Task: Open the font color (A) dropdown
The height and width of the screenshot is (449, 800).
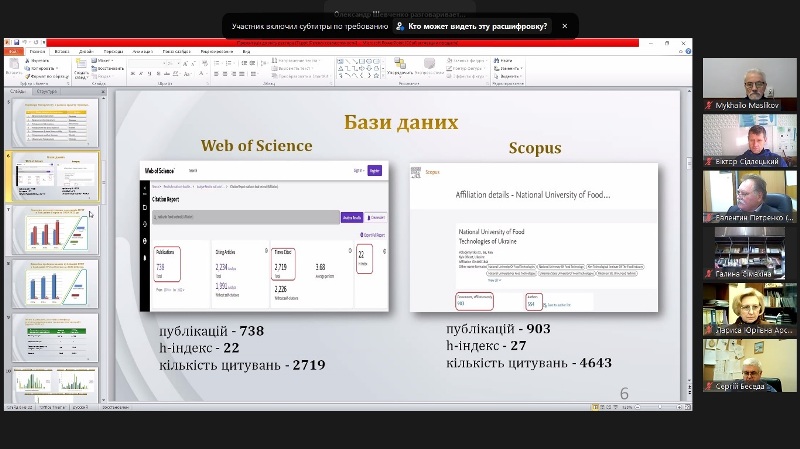Action: click(x=207, y=73)
